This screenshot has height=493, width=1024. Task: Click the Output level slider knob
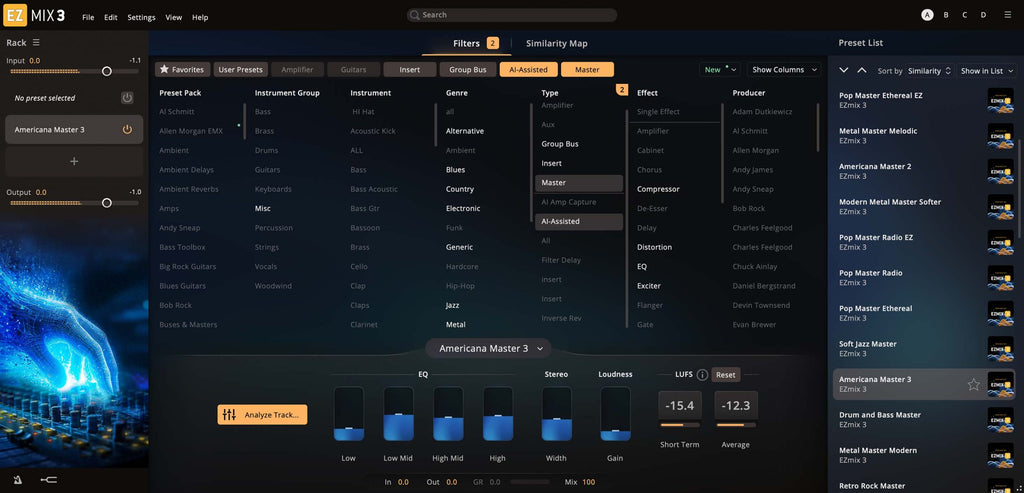[106, 203]
